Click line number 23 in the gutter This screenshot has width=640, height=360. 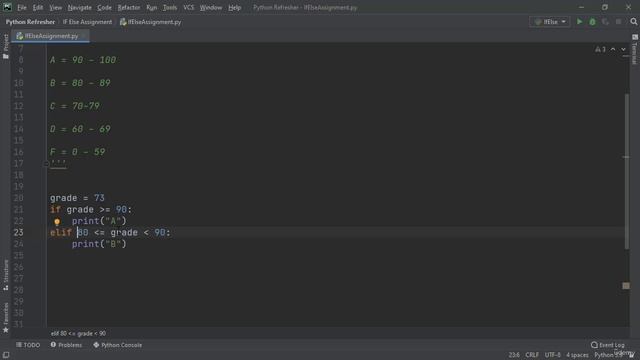pyautogui.click(x=18, y=233)
